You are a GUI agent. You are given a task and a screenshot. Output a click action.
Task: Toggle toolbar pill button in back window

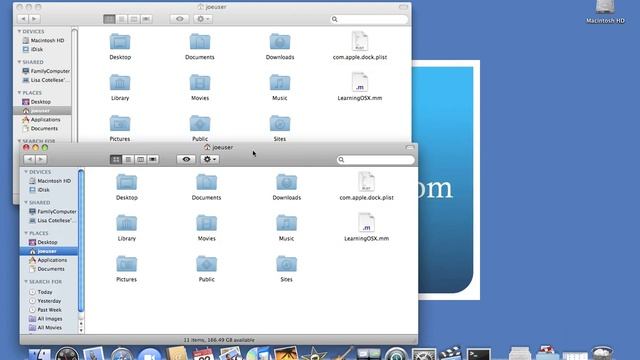[x=403, y=7]
